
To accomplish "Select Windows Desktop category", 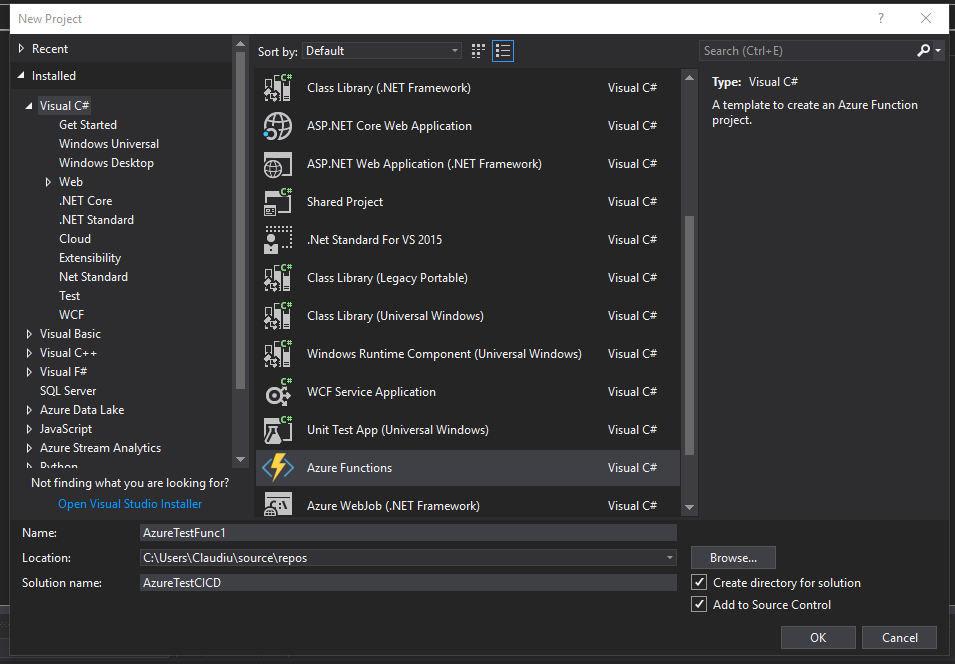I will click(106, 163).
